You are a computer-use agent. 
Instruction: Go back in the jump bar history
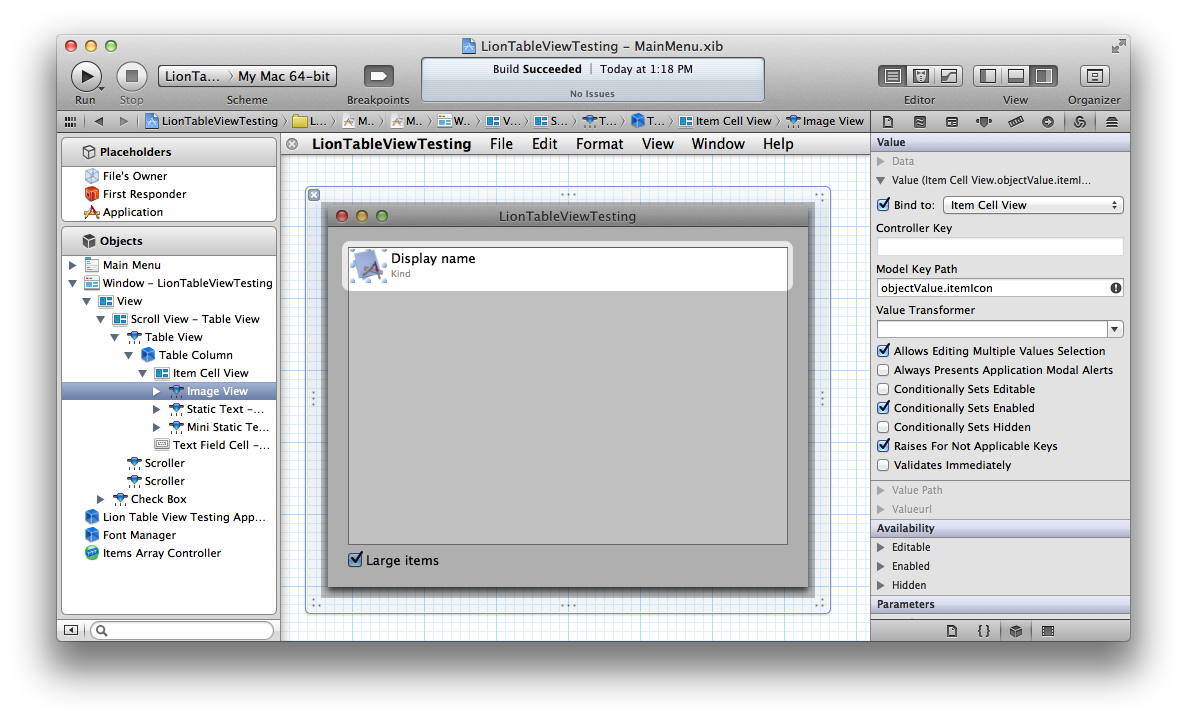(98, 121)
